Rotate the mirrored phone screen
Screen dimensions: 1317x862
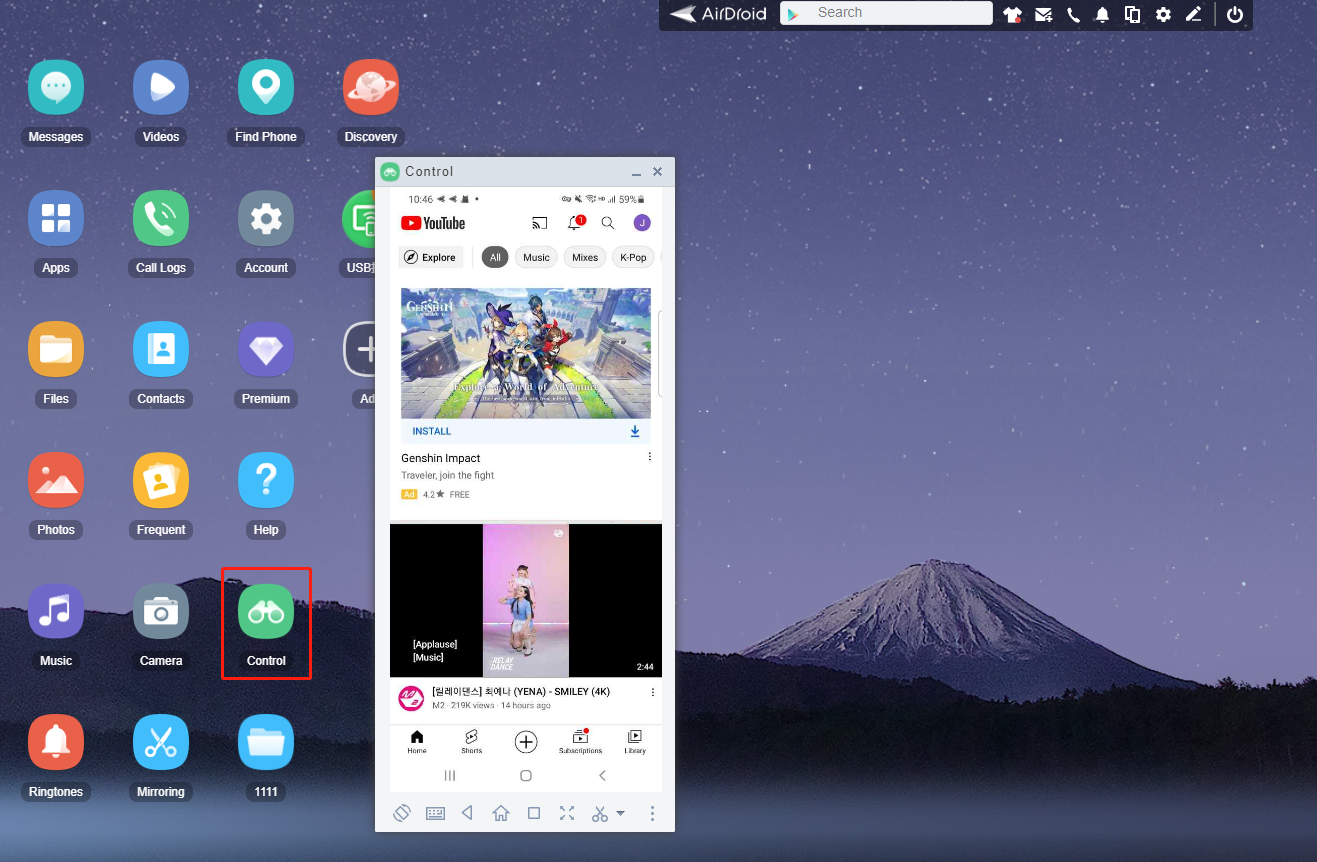click(402, 813)
